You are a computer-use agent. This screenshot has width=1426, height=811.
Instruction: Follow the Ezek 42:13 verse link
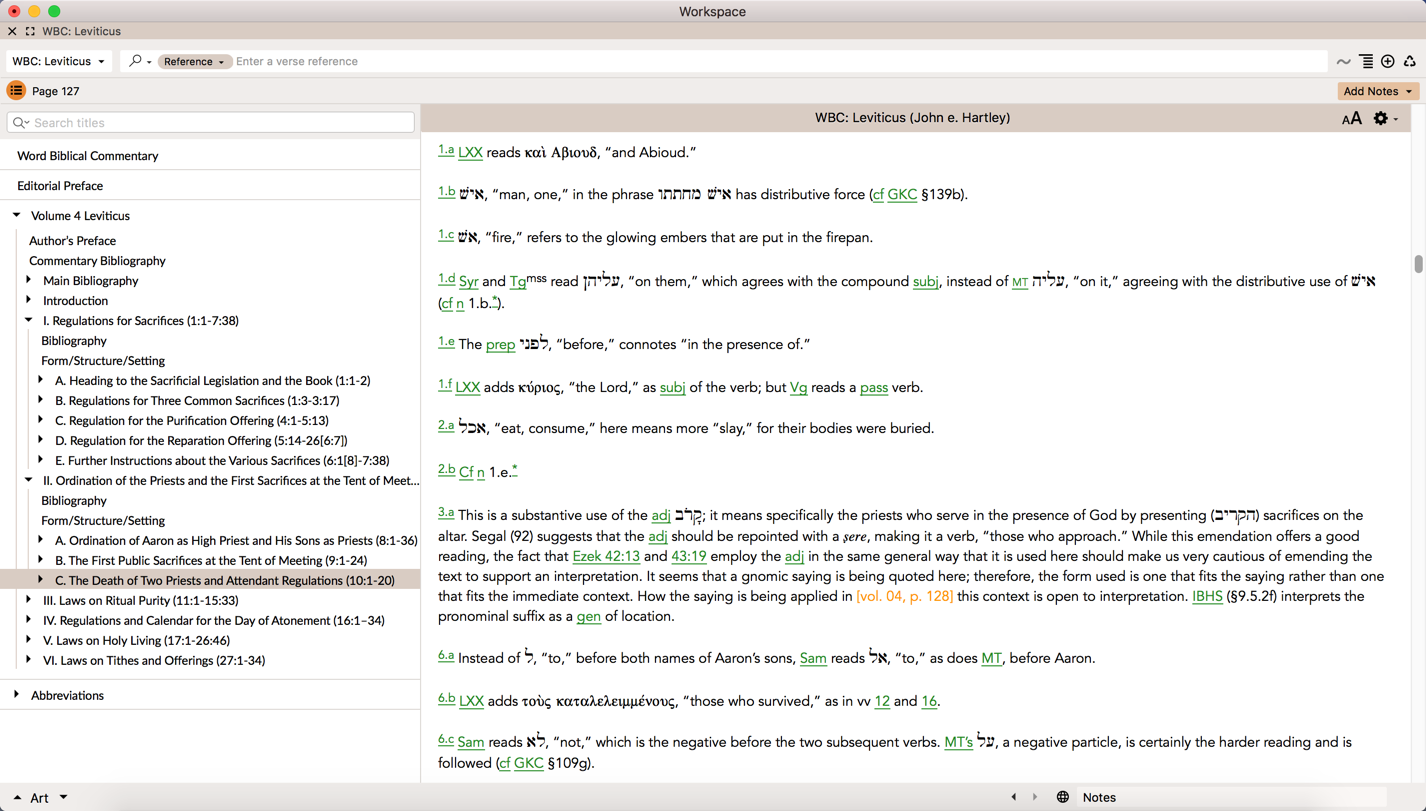point(606,556)
